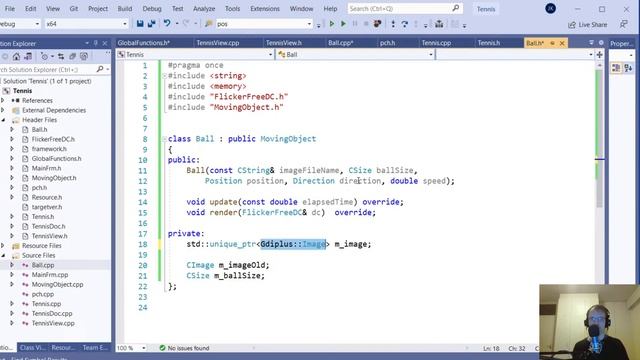The image size is (640, 360).
Task: Click the Redo arrow icon
Action: point(186,24)
